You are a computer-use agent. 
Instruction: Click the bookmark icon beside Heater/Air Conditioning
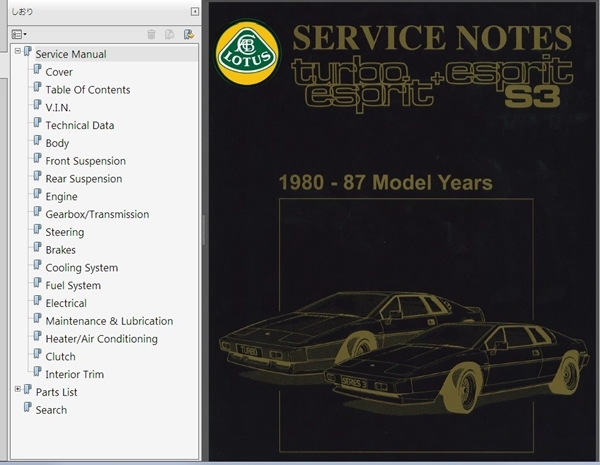pos(38,336)
